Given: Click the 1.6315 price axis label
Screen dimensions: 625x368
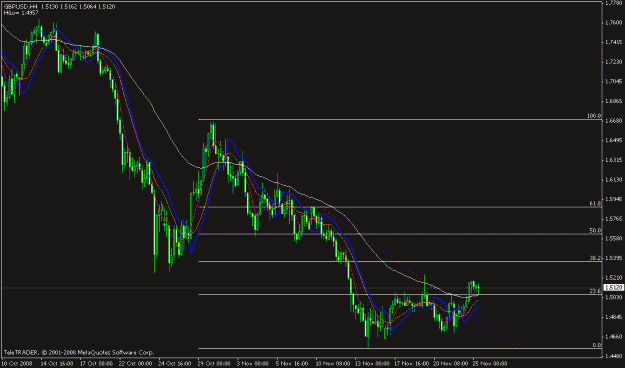Looking at the screenshot, I should pyautogui.click(x=614, y=160).
